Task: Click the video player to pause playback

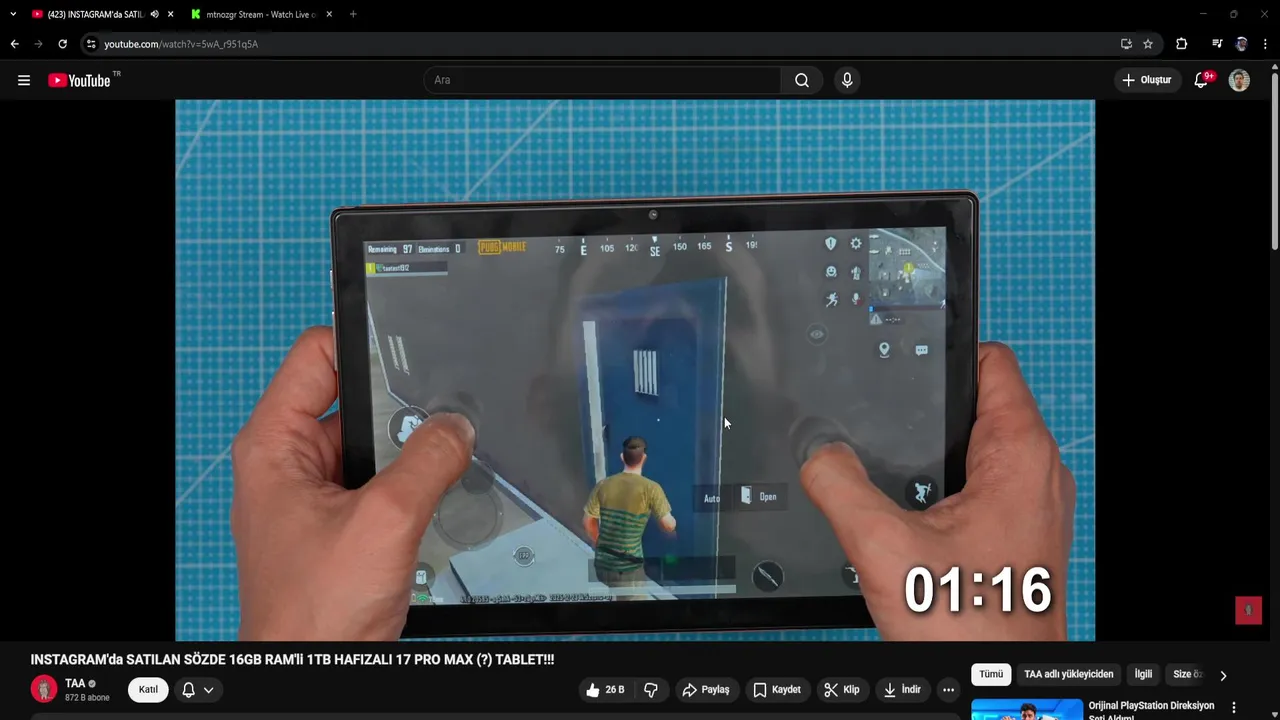Action: pos(635,370)
